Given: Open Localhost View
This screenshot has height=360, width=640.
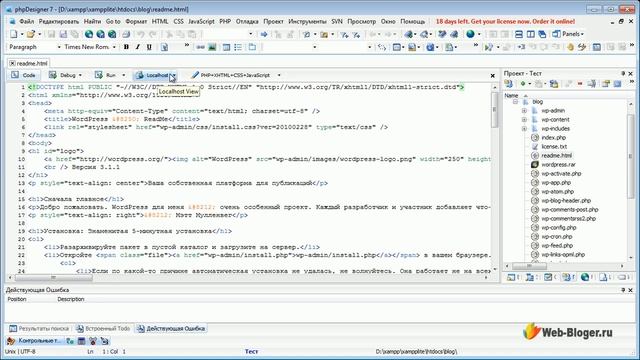Looking at the screenshot, I should click(152, 75).
